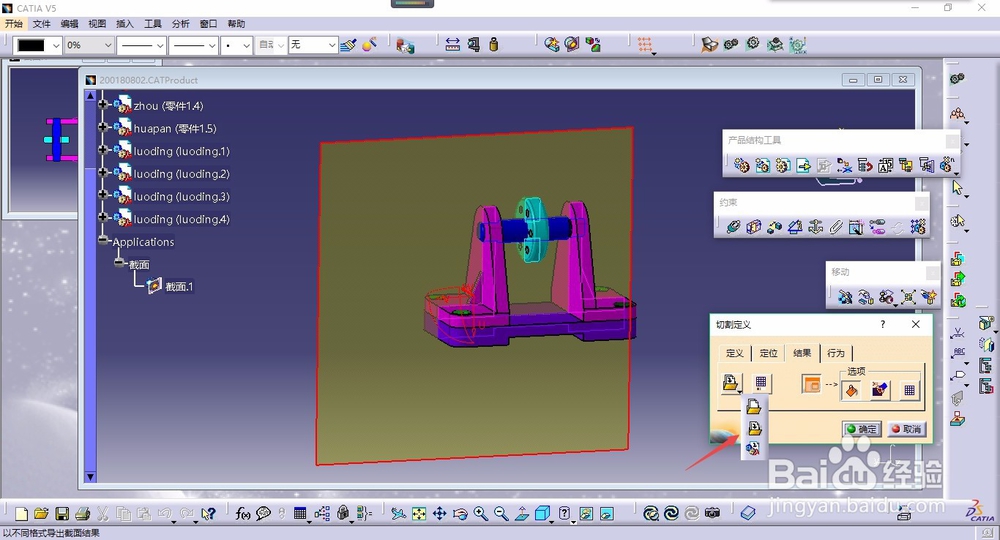1000x540 pixels.
Task: Open the 视图 menu
Action: coord(97,24)
